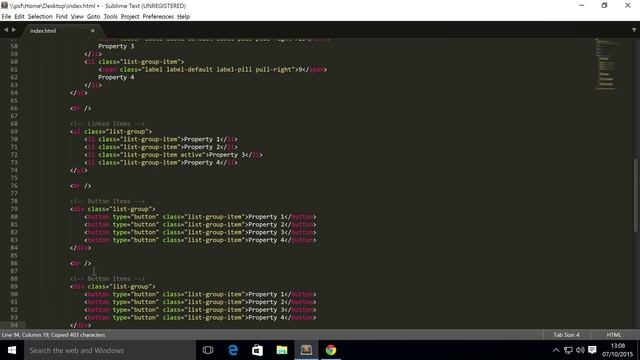Open the volume control tray icon
This screenshot has height=360, width=640.
pyautogui.click(x=580, y=350)
